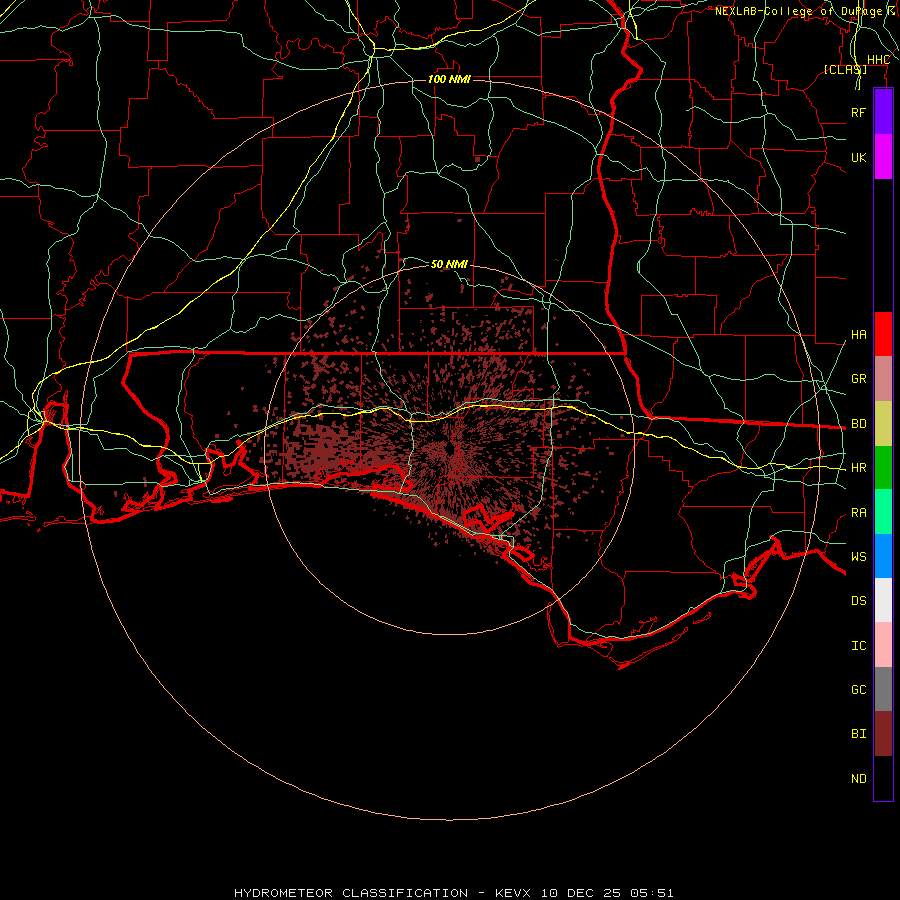Click the IC light-pink legend swatch
900x900 pixels.
point(883,645)
